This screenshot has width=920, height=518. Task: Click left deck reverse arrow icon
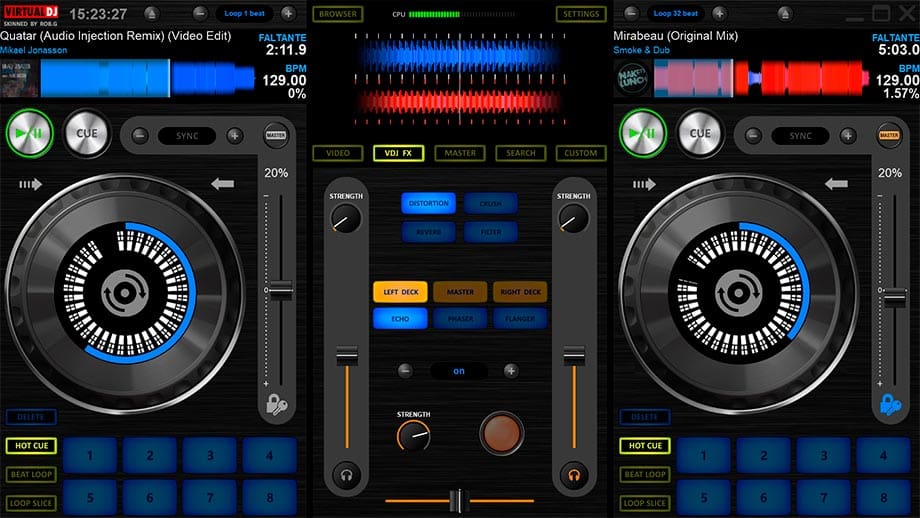(x=222, y=185)
